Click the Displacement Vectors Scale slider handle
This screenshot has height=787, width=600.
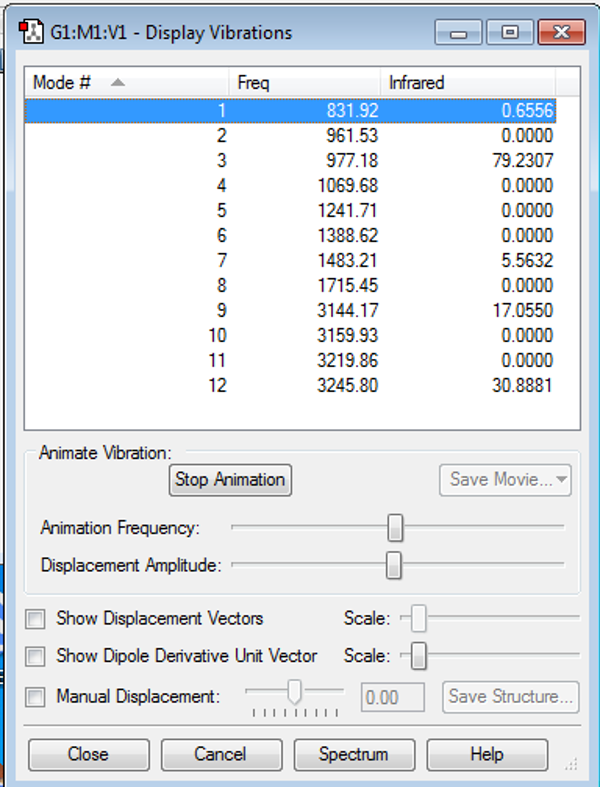coord(418,618)
